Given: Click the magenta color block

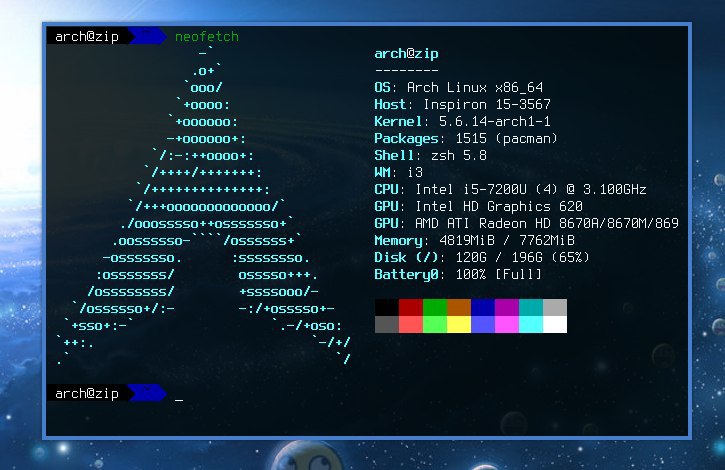Looking at the screenshot, I should click(x=507, y=324).
